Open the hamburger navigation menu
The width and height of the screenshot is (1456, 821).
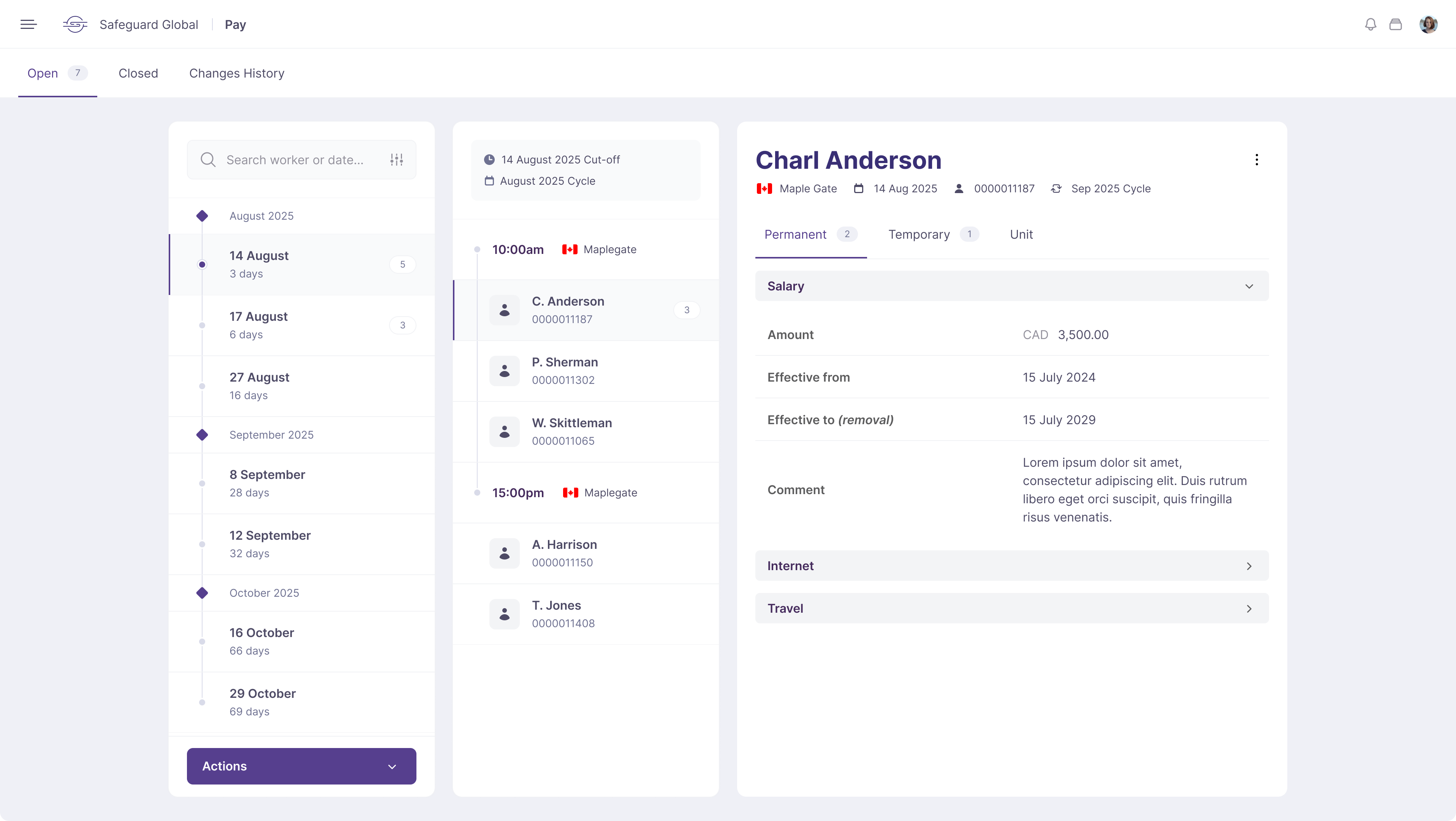(28, 24)
